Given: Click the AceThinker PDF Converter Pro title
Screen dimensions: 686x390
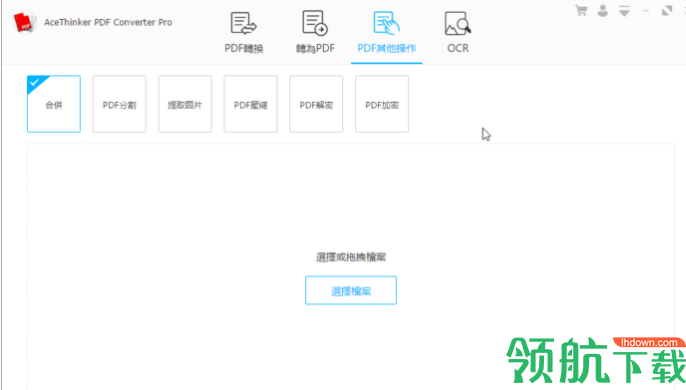Looking at the screenshot, I should (x=108, y=22).
